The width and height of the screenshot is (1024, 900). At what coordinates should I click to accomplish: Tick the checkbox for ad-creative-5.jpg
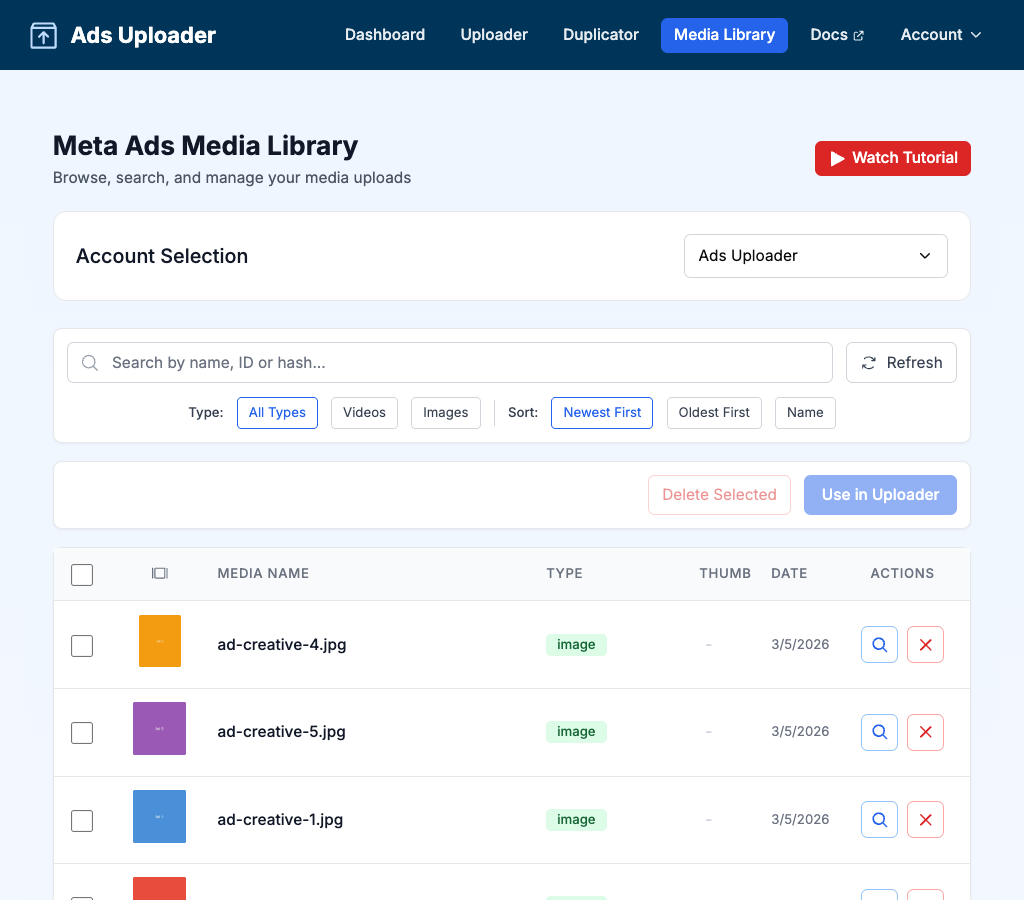point(82,733)
